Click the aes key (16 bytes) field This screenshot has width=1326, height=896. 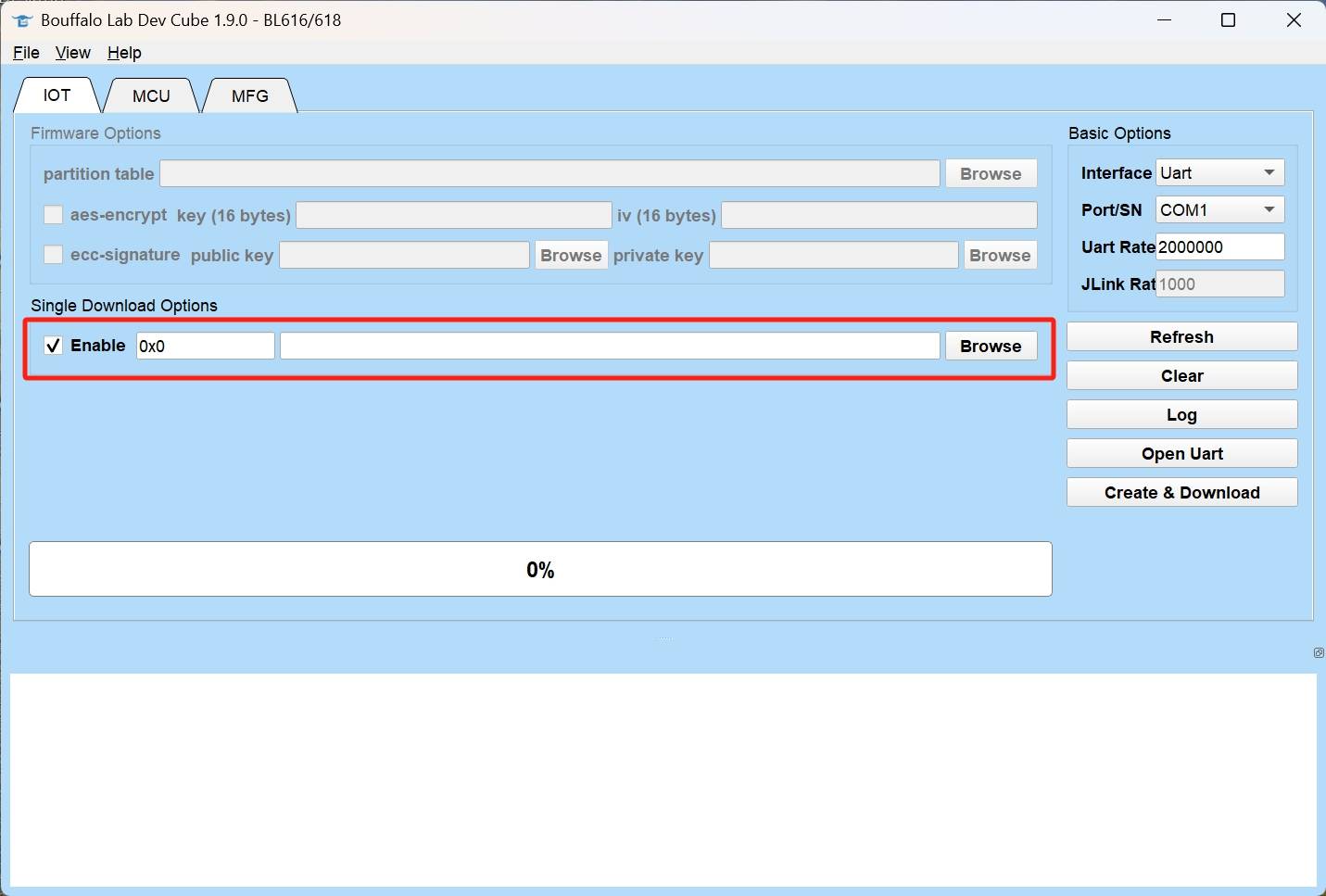tap(454, 216)
